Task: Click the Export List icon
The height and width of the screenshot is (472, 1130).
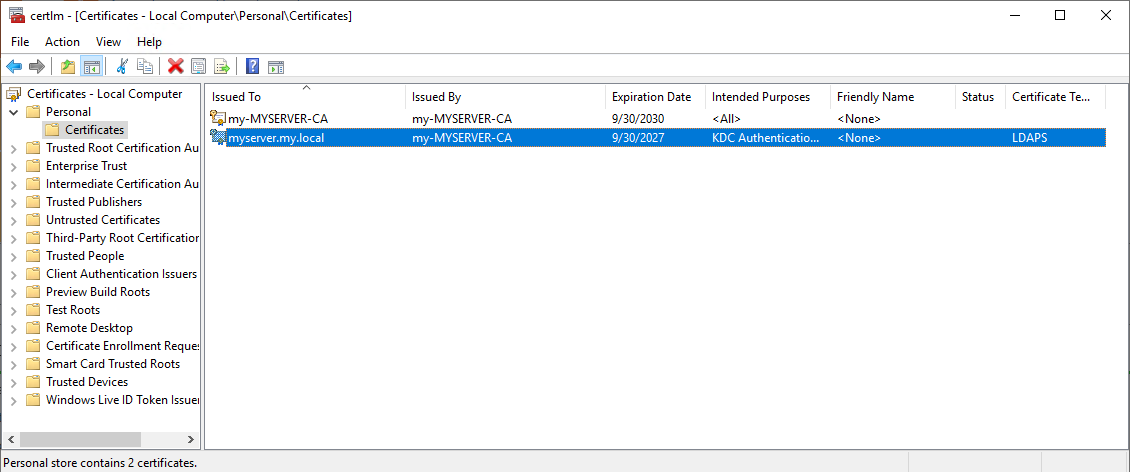Action: pos(222,67)
